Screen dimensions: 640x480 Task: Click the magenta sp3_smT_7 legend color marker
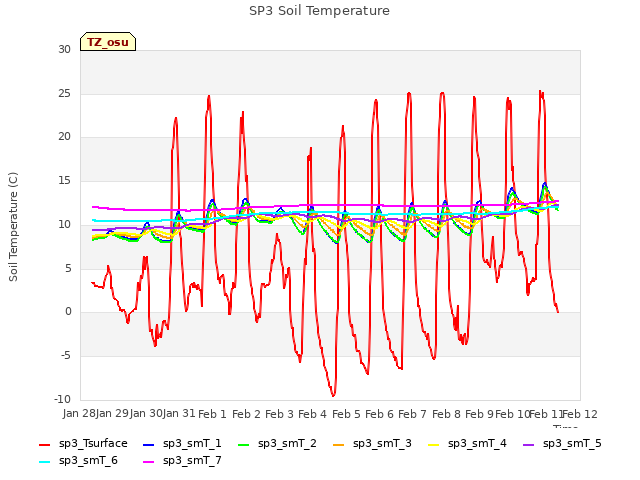pos(149,462)
